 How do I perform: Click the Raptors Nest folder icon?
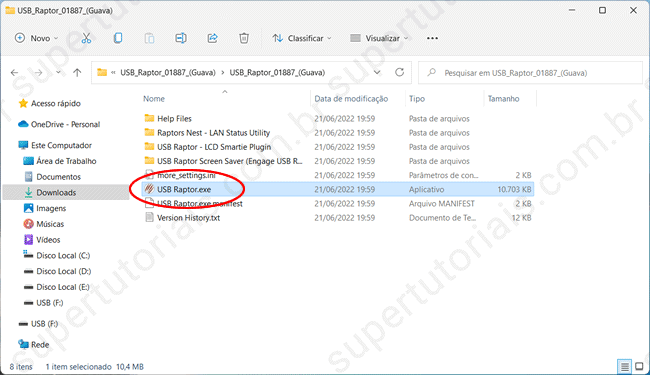pyautogui.click(x=149, y=133)
